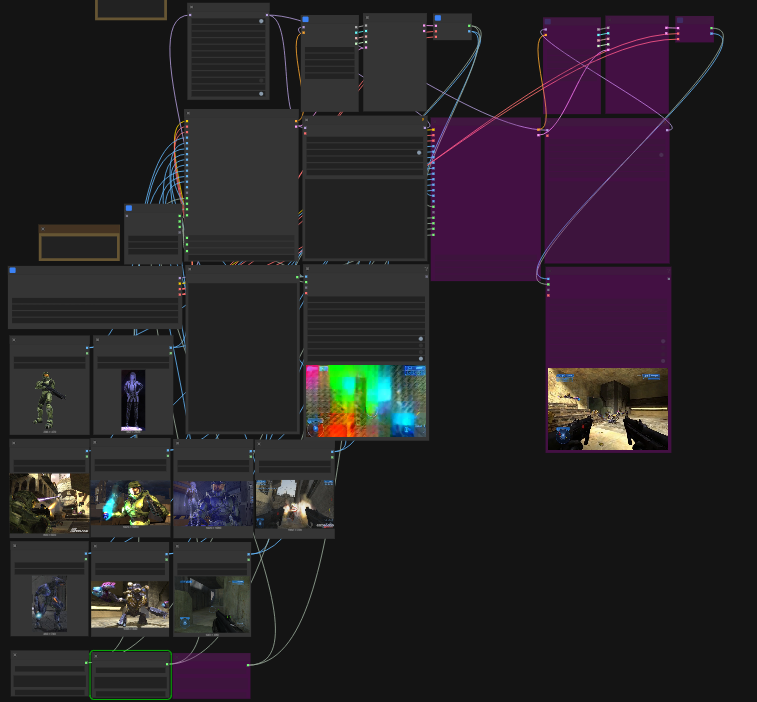757x702 pixels.
Task: Collapse the tan note node on the left
Action: [x=43, y=229]
